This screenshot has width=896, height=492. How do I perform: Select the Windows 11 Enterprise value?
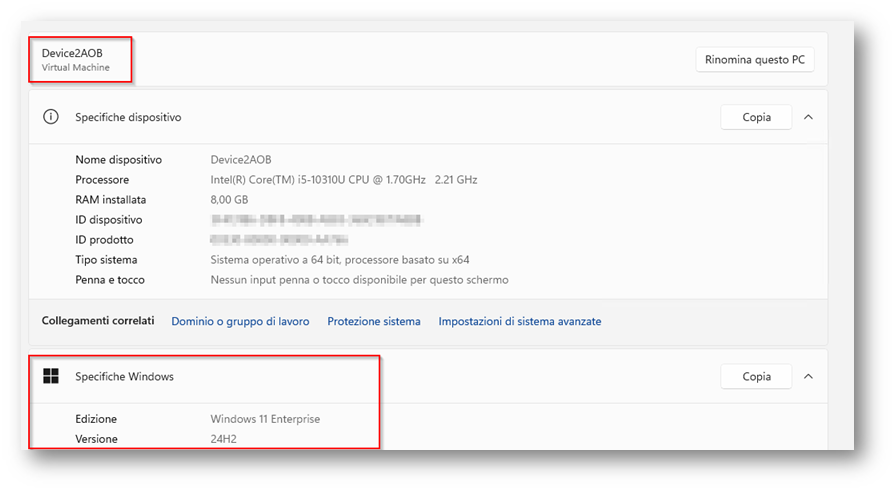[x=265, y=419]
